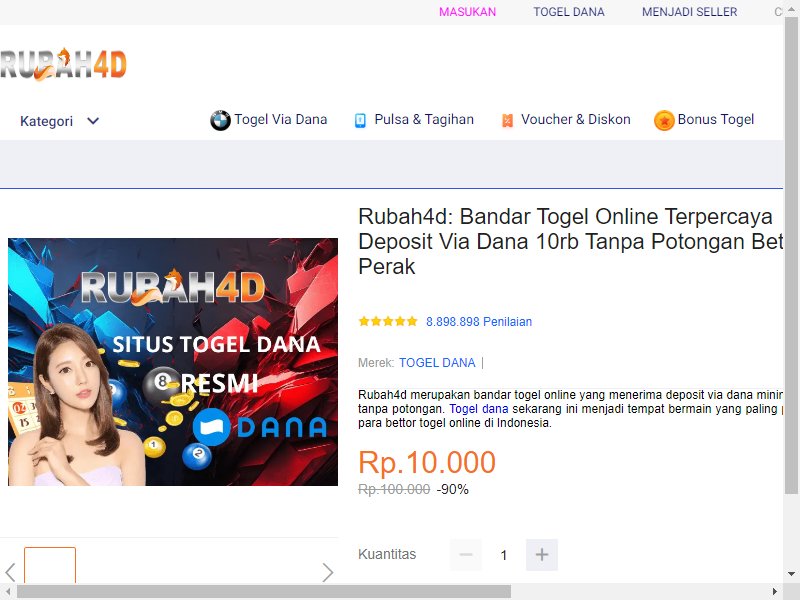
Task: Open TOGEL DANA in top bar
Action: pyautogui.click(x=569, y=12)
